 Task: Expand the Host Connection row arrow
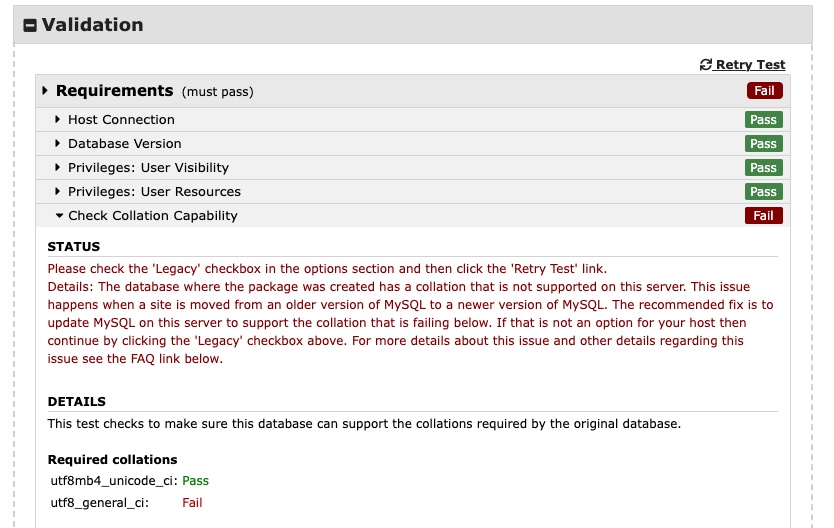click(57, 120)
